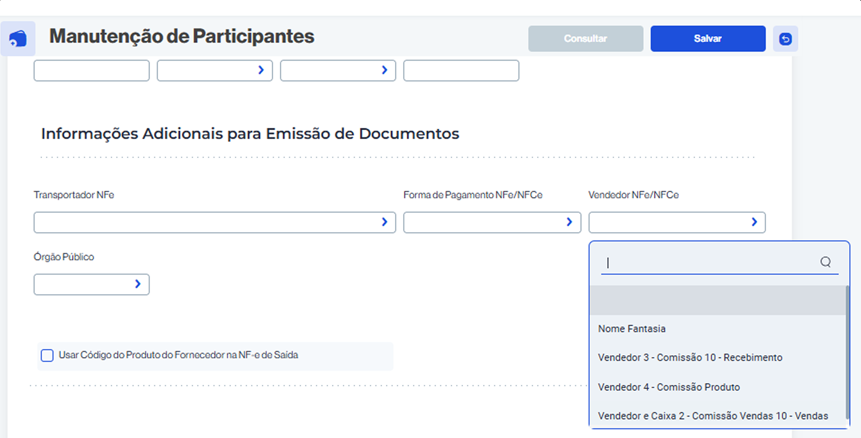
Task: Click the Vendedor NFe/NFCe chevron arrow
Action: pos(754,222)
